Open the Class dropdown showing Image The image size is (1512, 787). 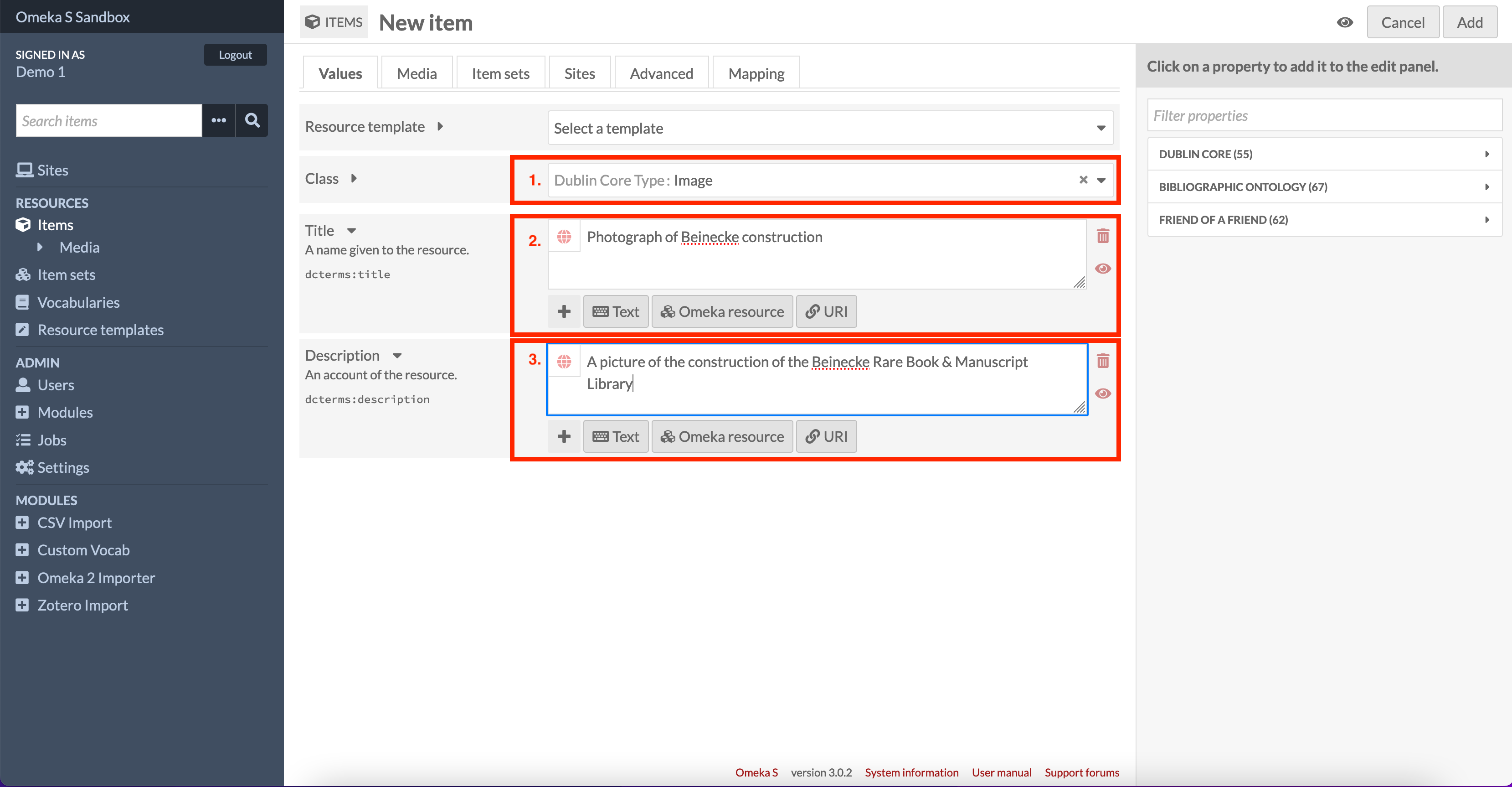pos(830,180)
